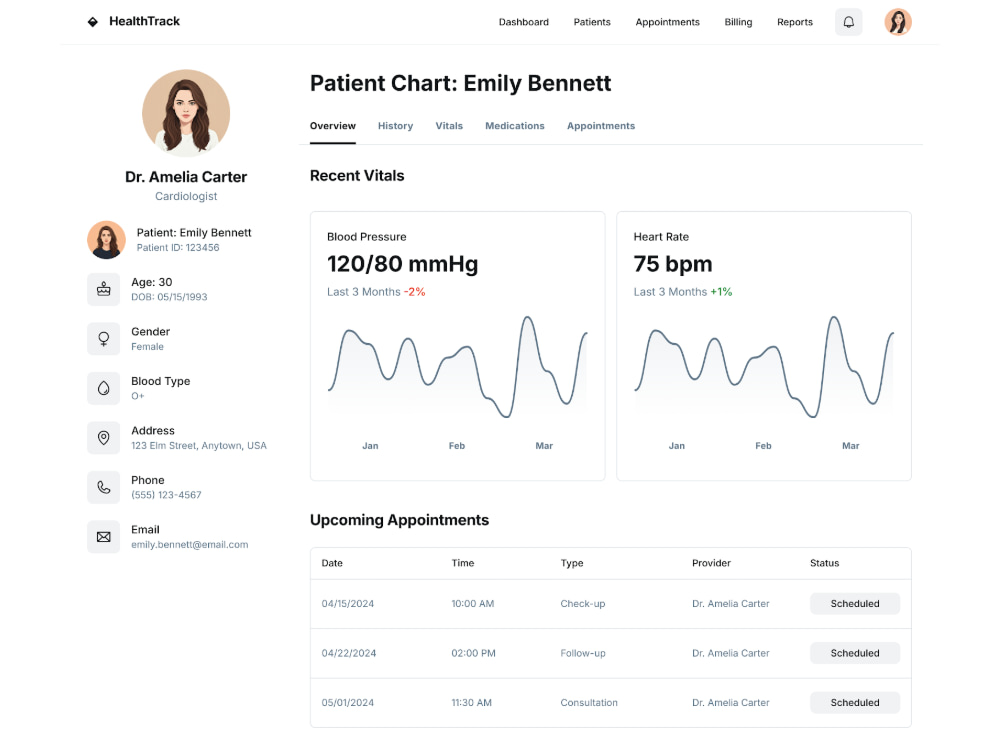Click the HealthTrack brand name

click(x=144, y=21)
